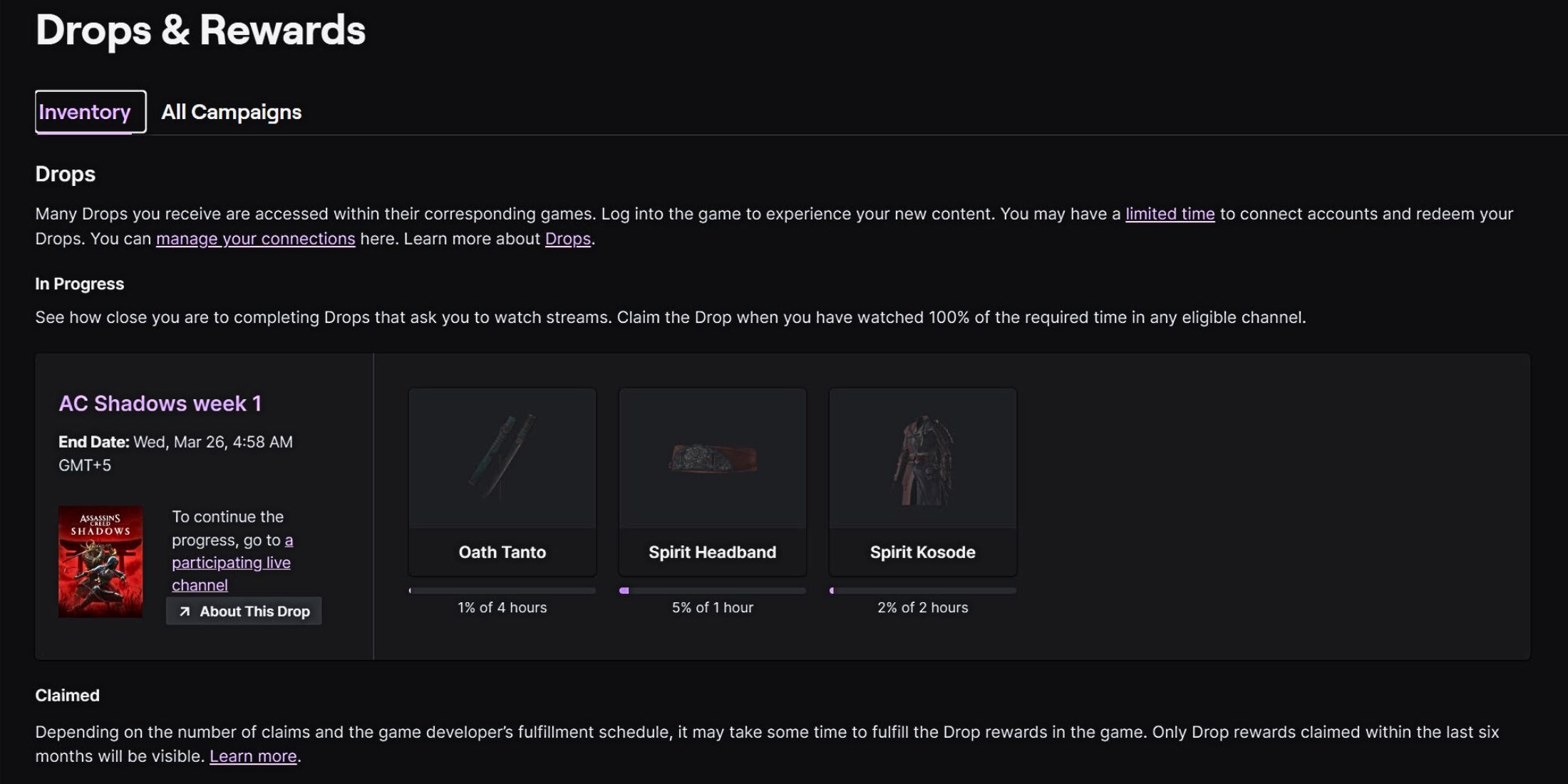Screen dimensions: 1568x784
Task: Switch to All Campaigns tab
Action: (x=231, y=112)
